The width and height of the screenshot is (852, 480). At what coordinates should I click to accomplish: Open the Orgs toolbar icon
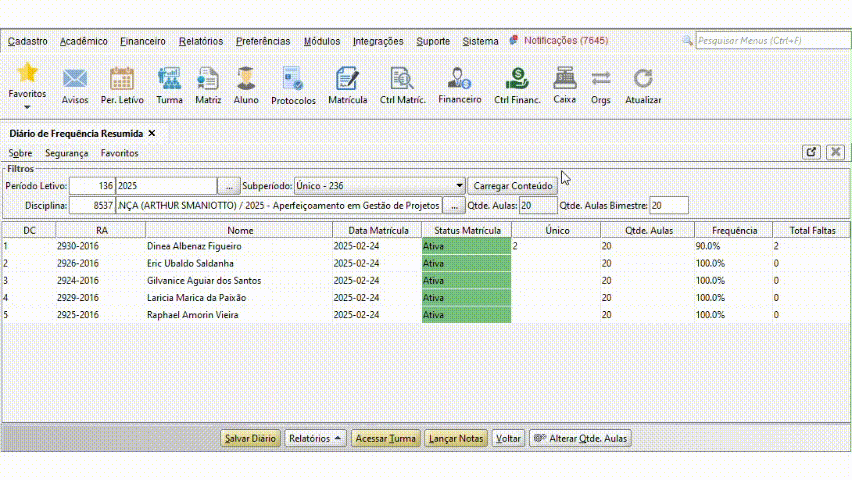pyautogui.click(x=600, y=79)
